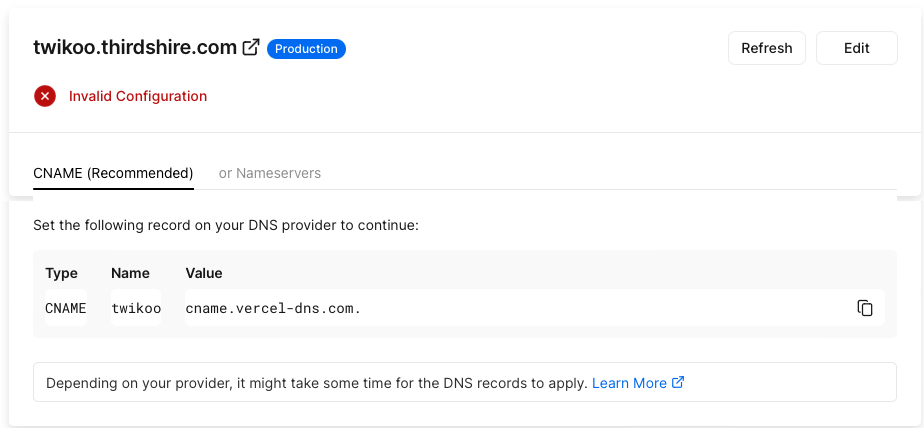The image size is (924, 428).
Task: Click the red Invalid Configuration error icon
Action: tap(45, 96)
